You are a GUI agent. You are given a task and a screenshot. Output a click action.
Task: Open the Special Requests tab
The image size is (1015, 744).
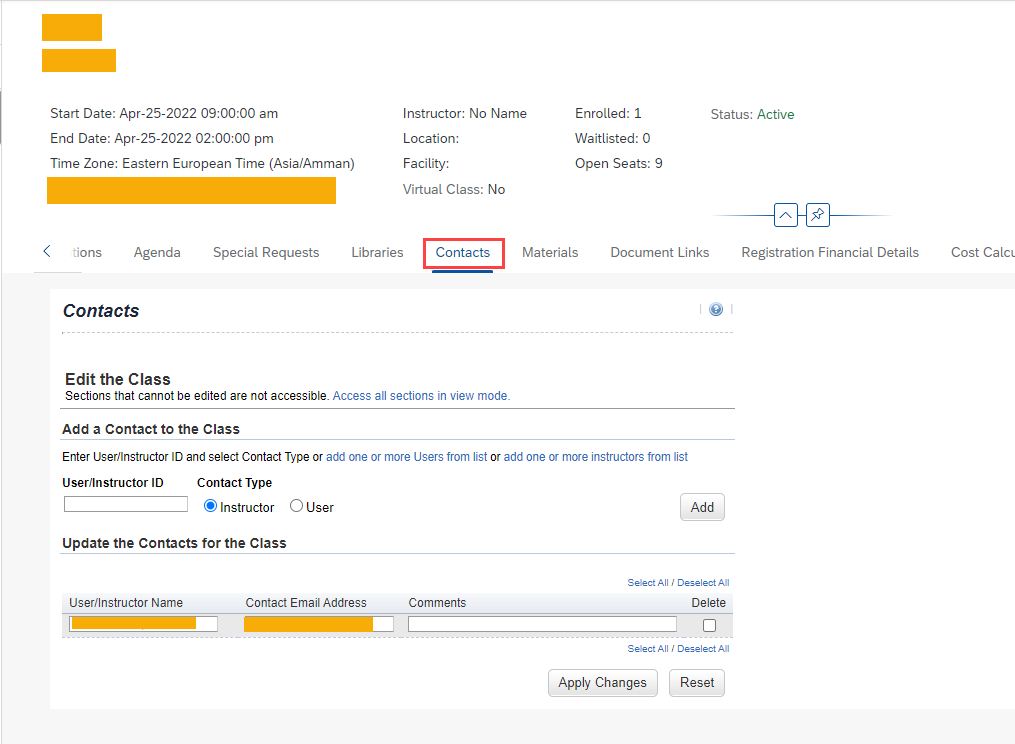pyautogui.click(x=266, y=253)
